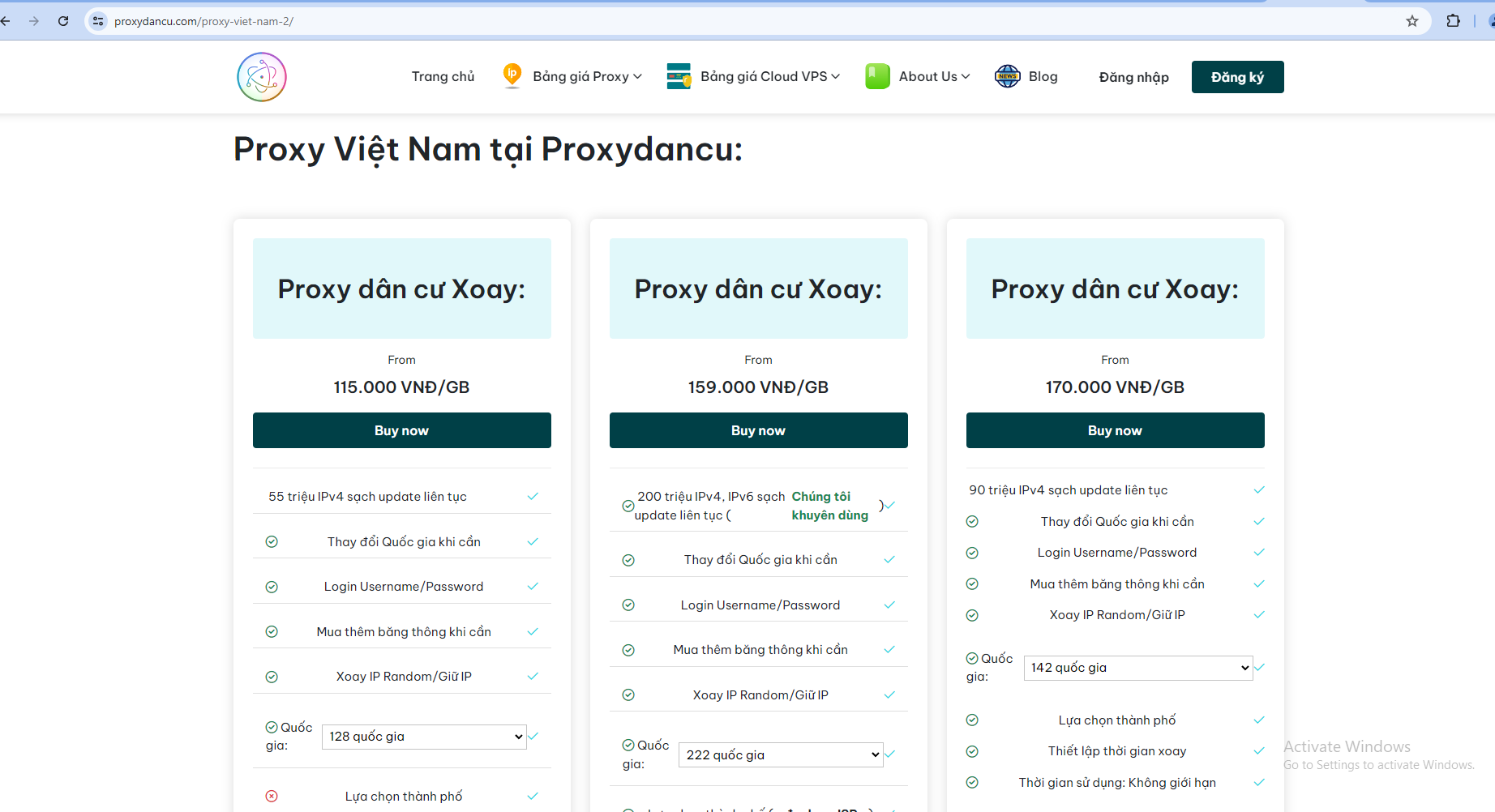The width and height of the screenshot is (1495, 812).
Task: Click circle check beside Login Username/Password, 115.000 card
Action: point(272,587)
